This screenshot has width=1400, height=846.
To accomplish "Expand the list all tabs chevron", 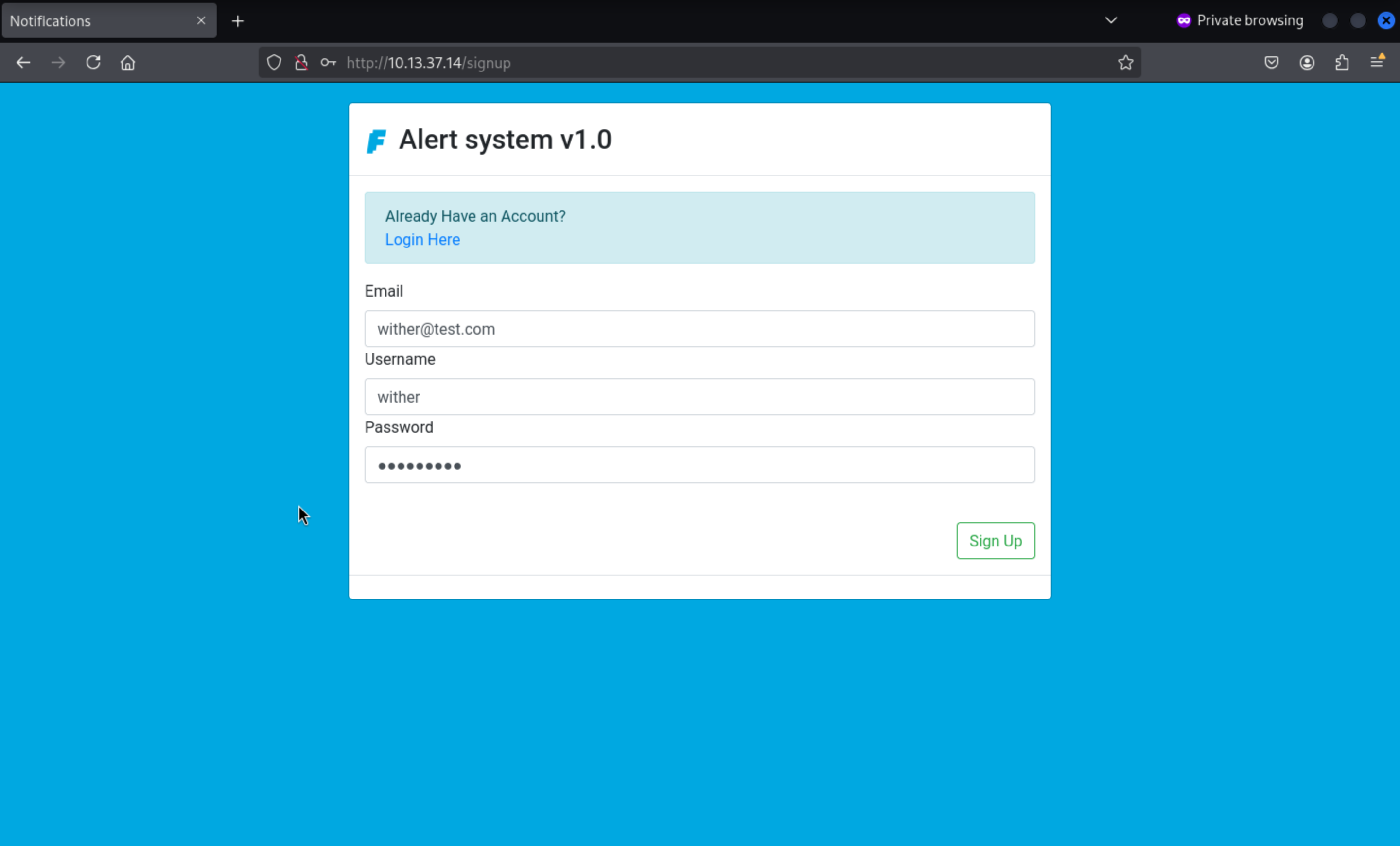I will 1111,20.
